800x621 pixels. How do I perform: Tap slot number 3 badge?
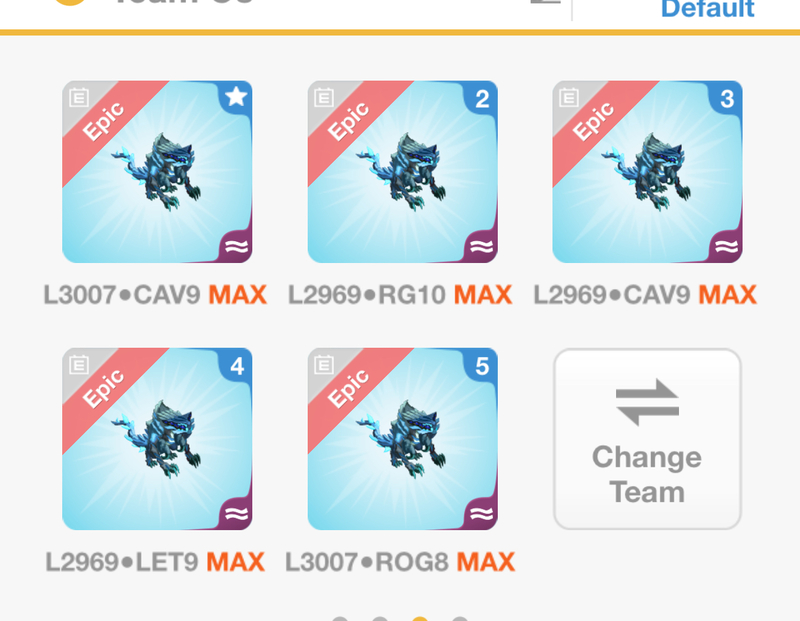[727, 98]
